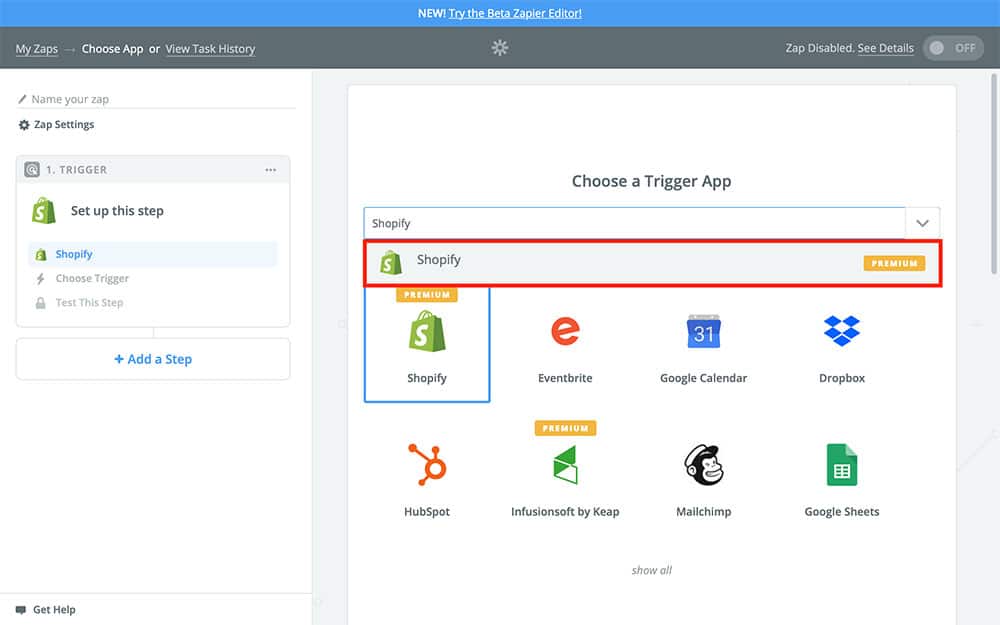Screen dimensions: 1000x625
Task: Open the trigger step three-dot menu
Action: [270, 170]
